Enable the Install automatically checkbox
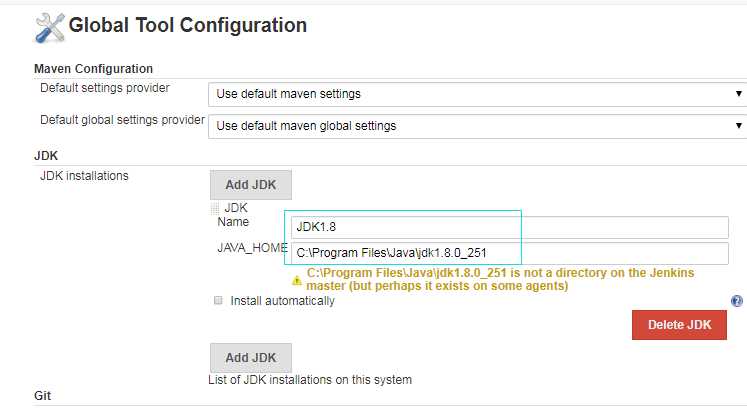747x410 pixels. pos(218,300)
